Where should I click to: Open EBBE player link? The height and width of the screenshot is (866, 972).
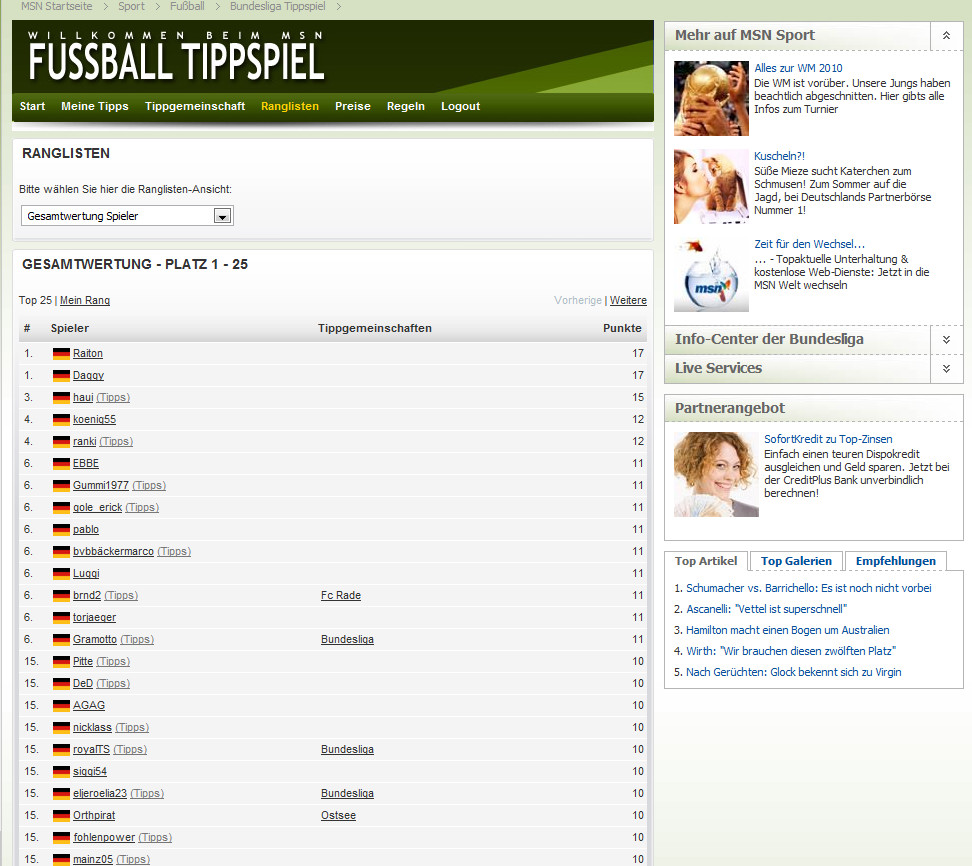86,463
